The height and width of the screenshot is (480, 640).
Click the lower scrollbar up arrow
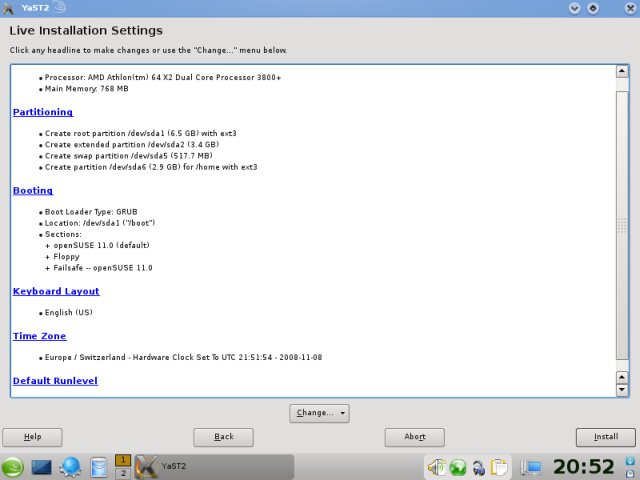(x=622, y=377)
